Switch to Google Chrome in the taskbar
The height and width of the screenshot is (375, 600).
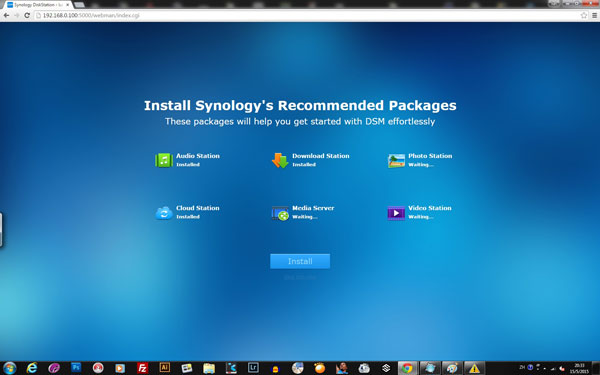pyautogui.click(x=408, y=368)
